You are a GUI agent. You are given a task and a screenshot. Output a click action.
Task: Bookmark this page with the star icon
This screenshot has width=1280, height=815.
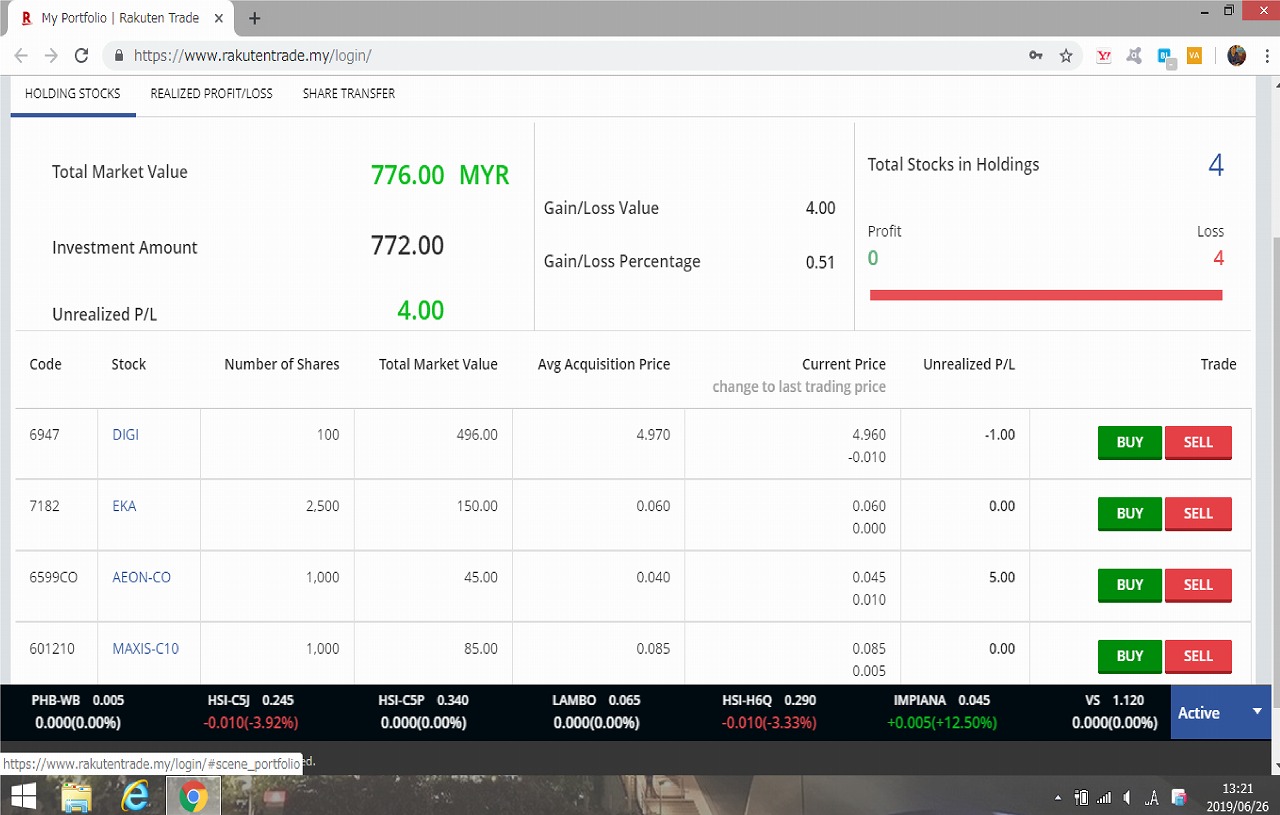(x=1066, y=56)
